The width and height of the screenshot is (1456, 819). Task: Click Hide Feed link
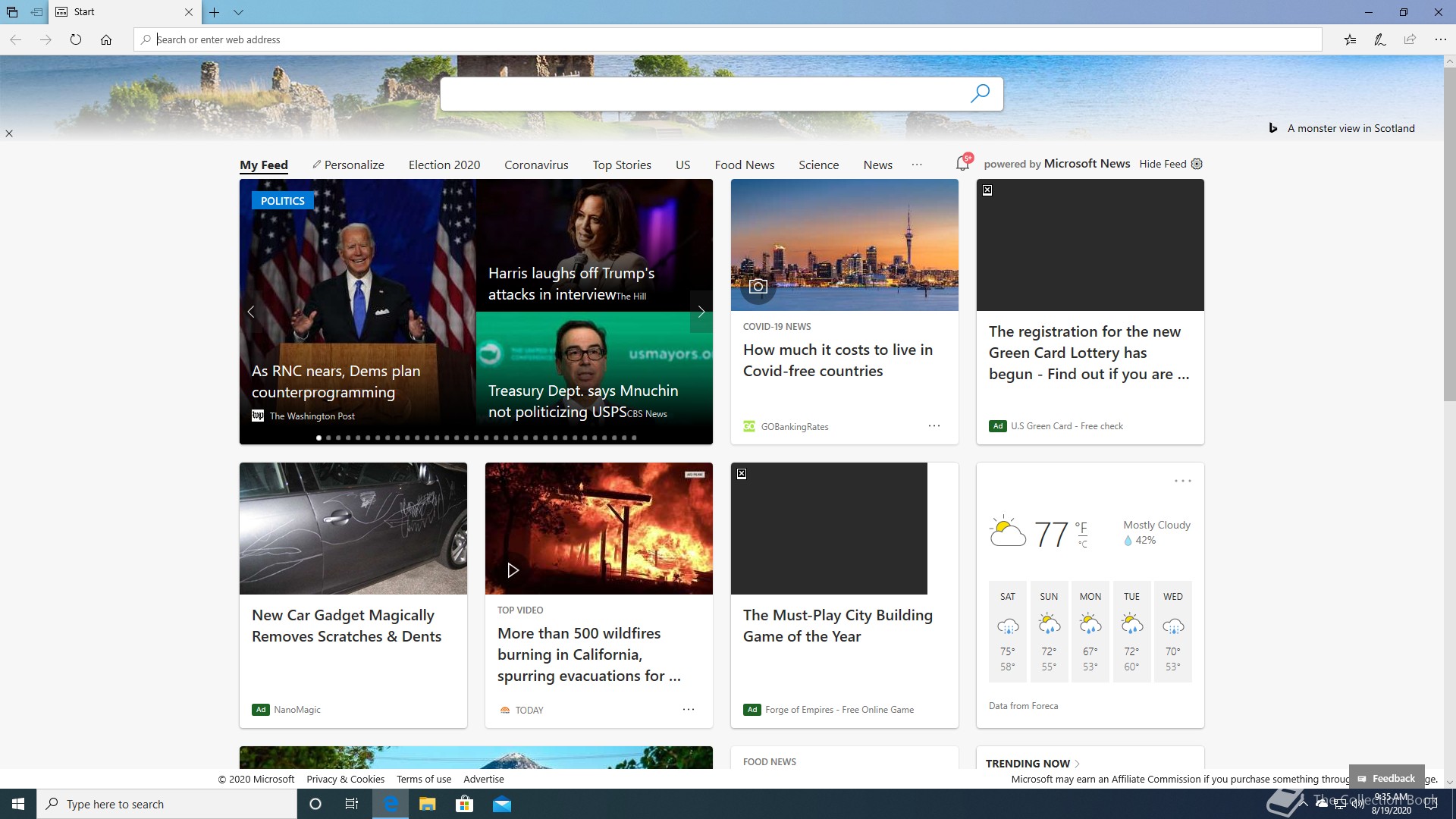(1163, 164)
